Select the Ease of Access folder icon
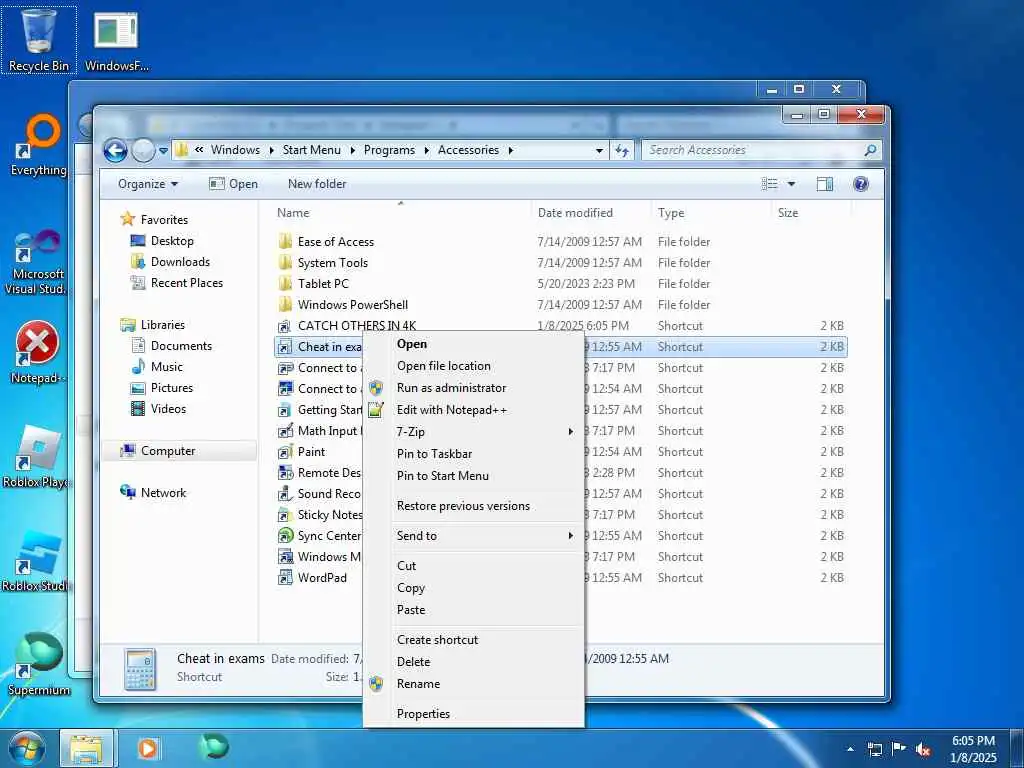 pyautogui.click(x=285, y=242)
